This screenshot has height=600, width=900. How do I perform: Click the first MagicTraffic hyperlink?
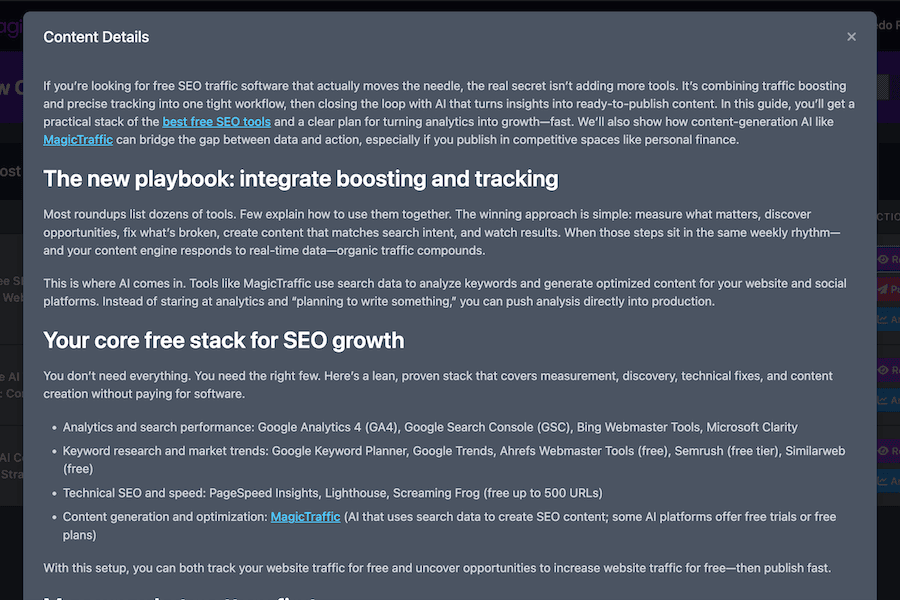(78, 139)
